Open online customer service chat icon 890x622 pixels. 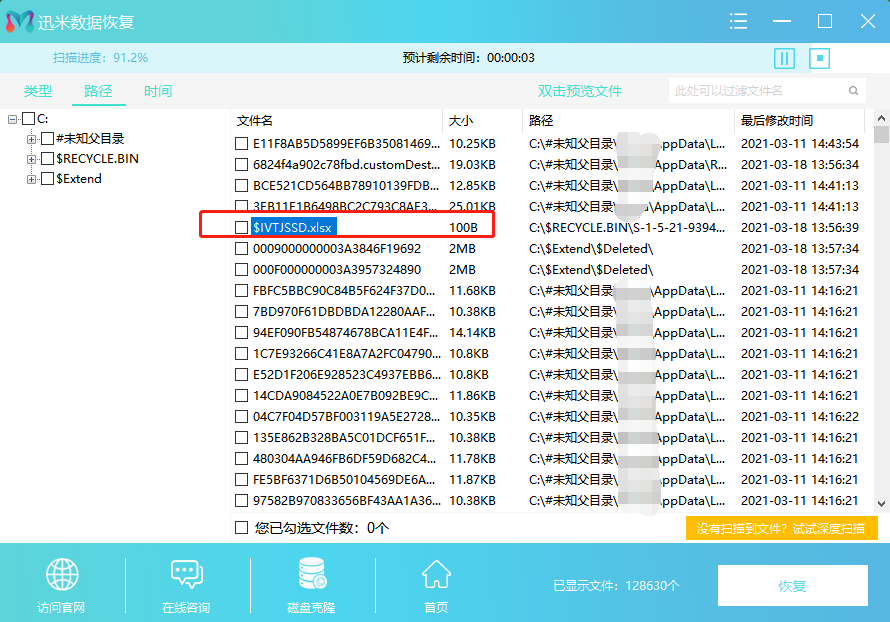tap(186, 573)
